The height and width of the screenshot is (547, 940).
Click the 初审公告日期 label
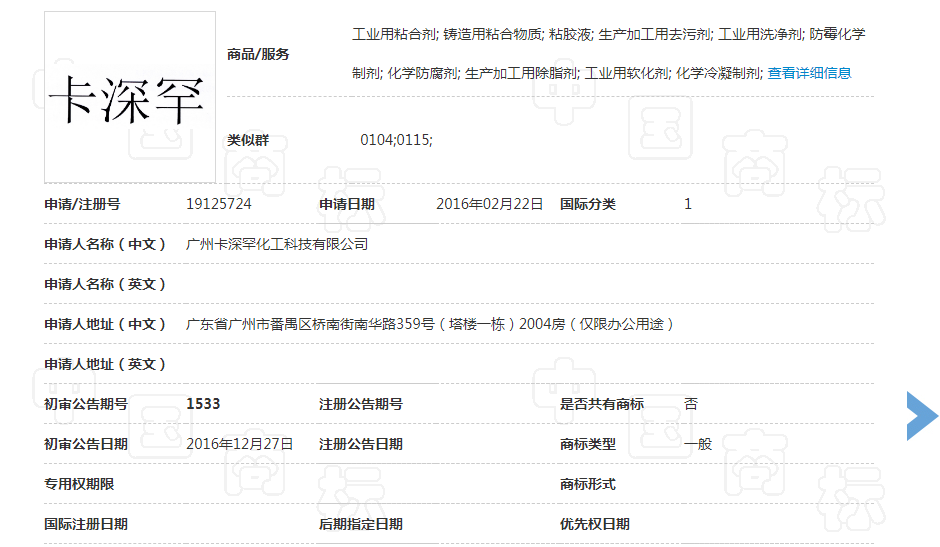[x=86, y=444]
